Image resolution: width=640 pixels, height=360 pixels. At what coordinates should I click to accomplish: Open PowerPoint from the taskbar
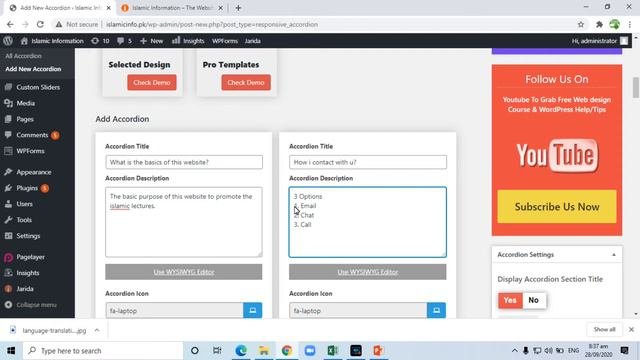click(x=378, y=351)
